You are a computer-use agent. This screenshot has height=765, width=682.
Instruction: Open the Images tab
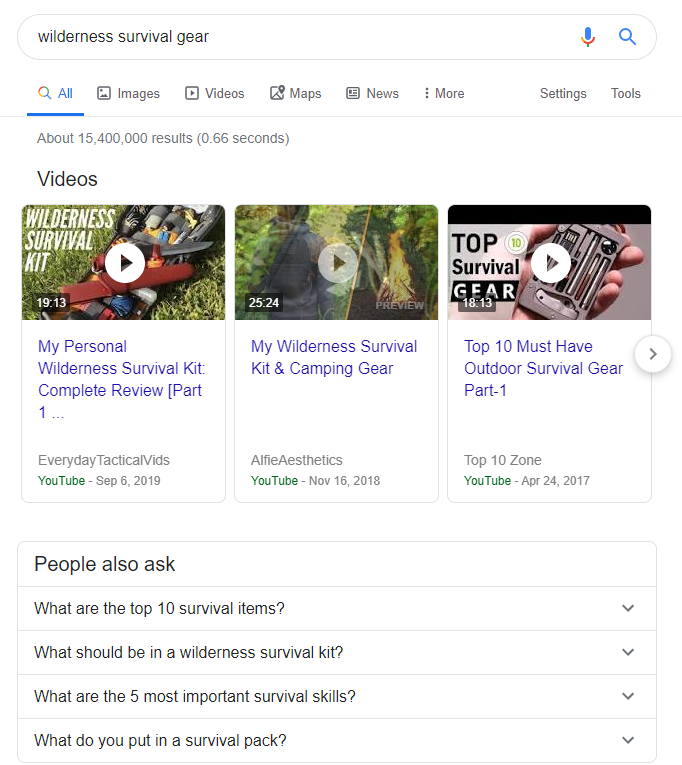pyautogui.click(x=128, y=93)
